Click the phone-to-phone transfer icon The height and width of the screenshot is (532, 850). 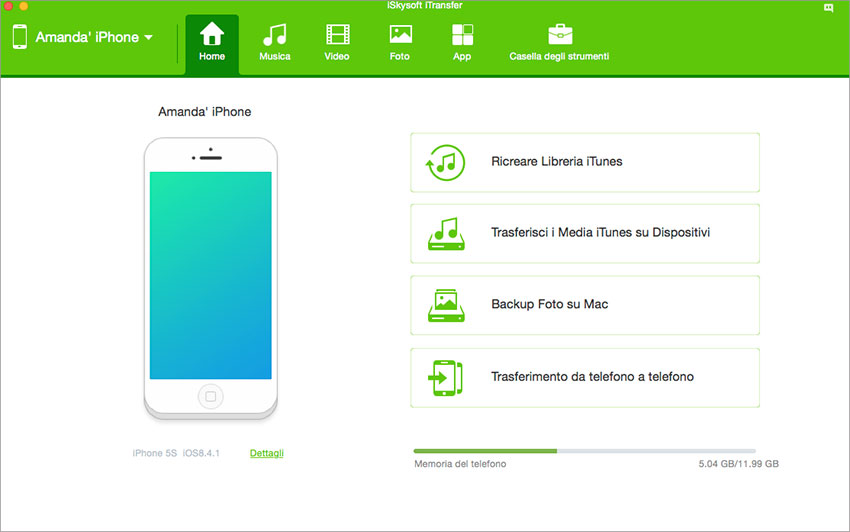[446, 377]
